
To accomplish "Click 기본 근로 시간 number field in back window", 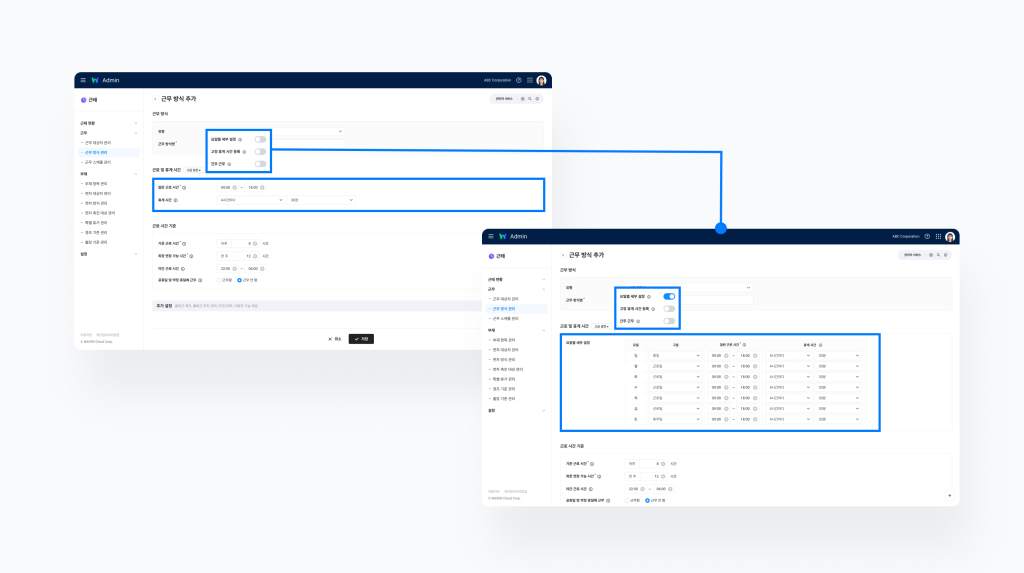I will (238, 243).
